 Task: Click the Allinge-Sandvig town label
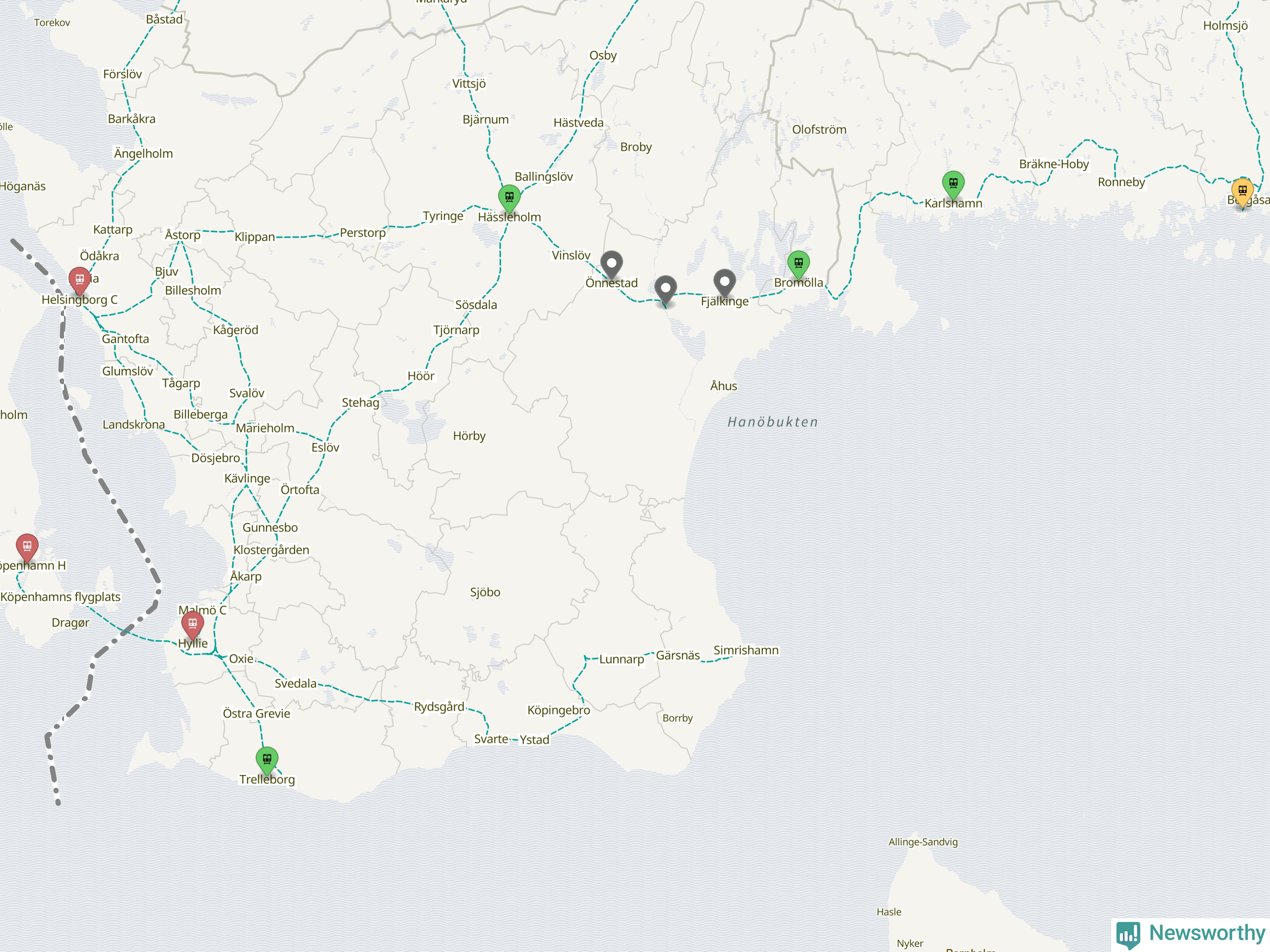[x=923, y=842]
